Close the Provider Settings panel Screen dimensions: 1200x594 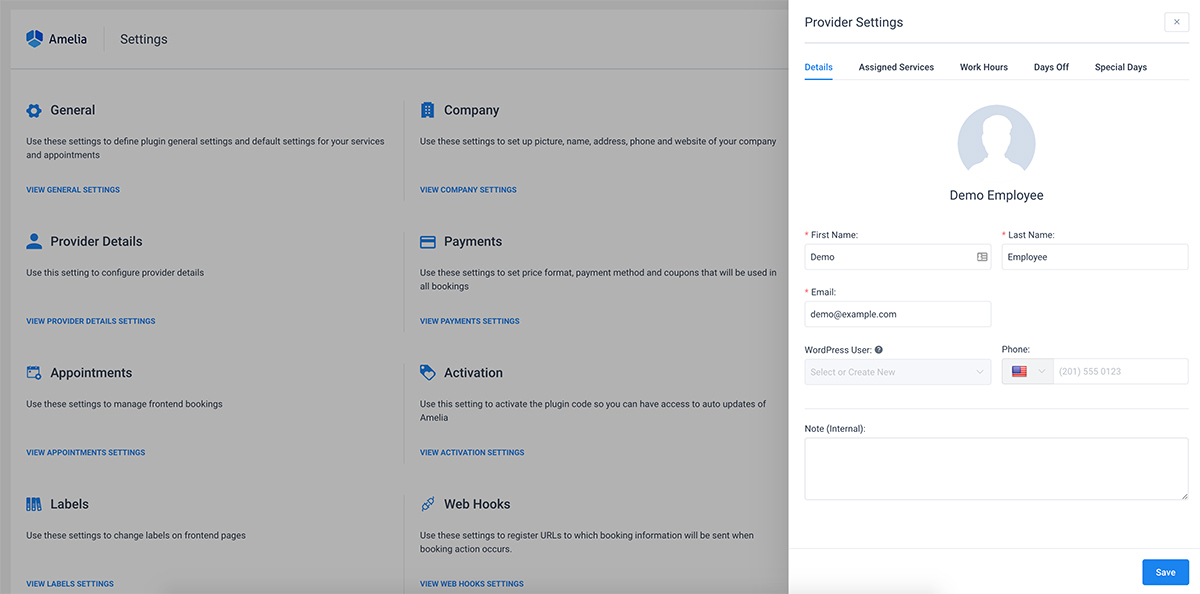click(1176, 22)
